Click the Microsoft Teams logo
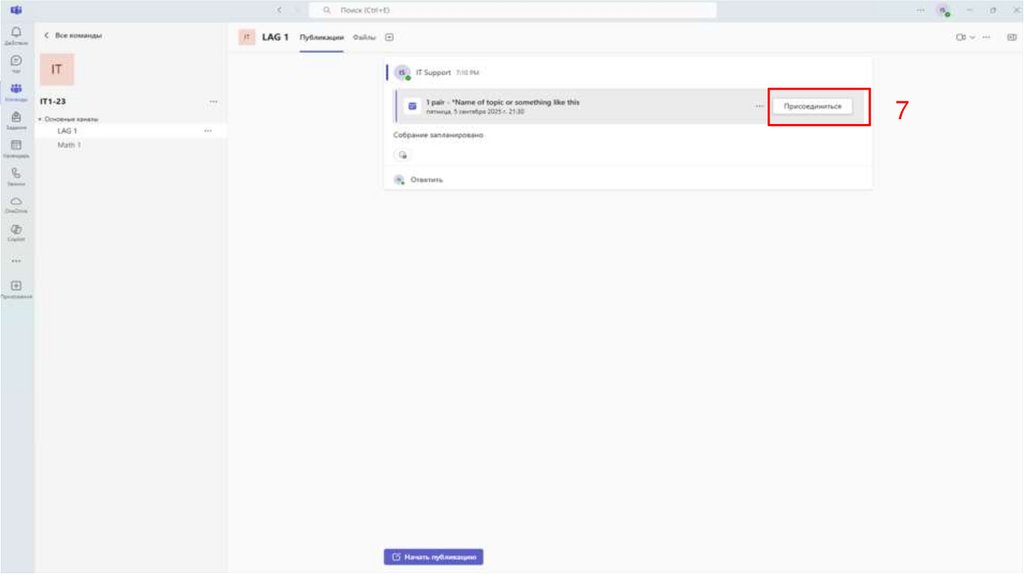Screen dimensions: 1024x574 [16, 10]
